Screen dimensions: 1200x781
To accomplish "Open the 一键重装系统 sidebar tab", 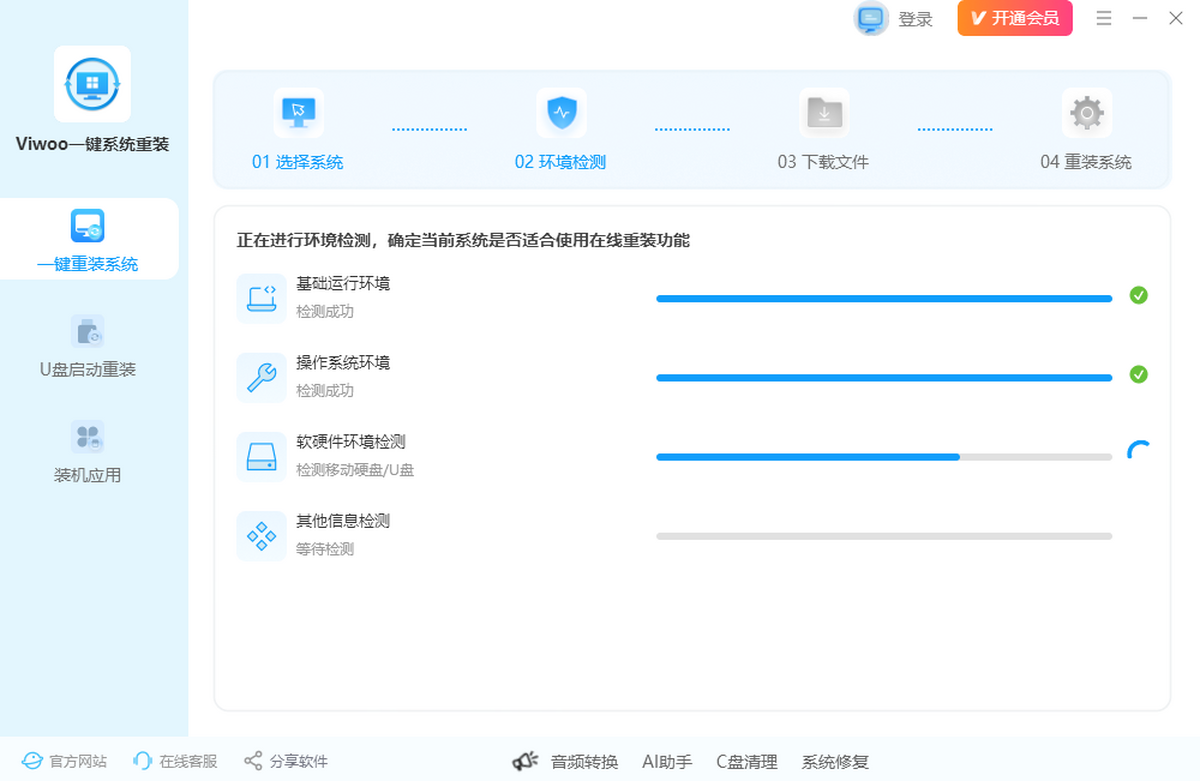I will coord(89,238).
